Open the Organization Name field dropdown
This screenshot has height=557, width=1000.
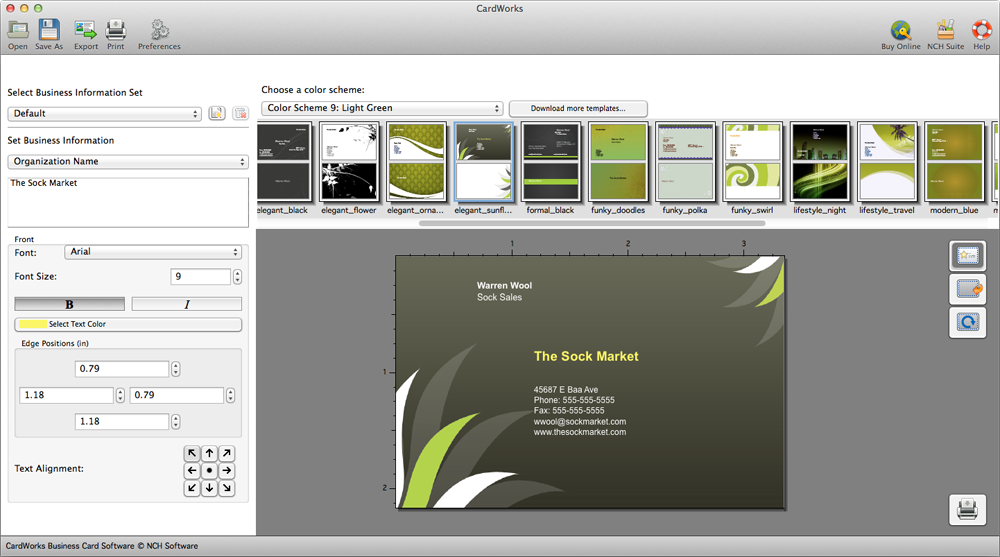tap(128, 161)
